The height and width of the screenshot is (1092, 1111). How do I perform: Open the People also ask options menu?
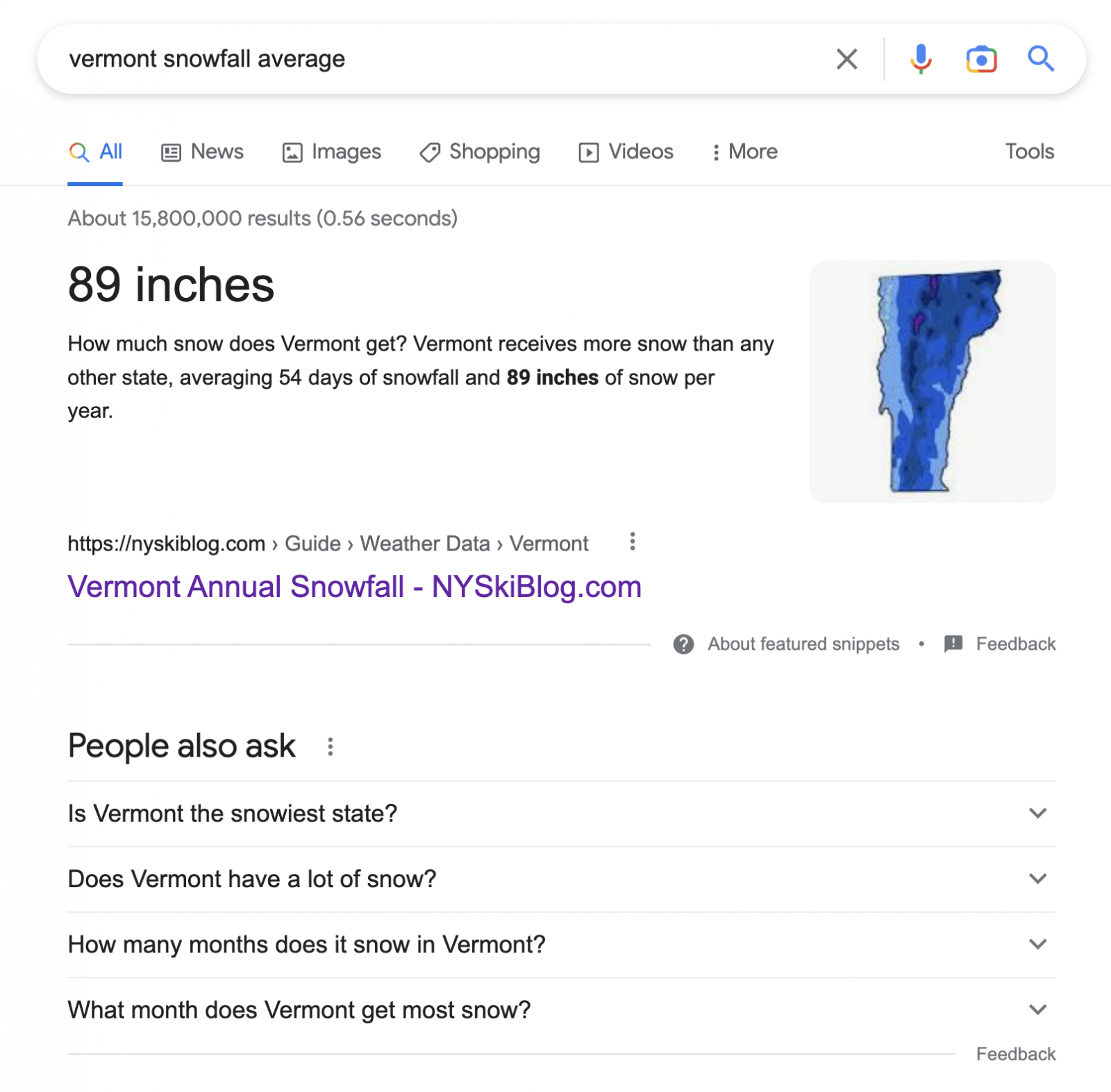click(331, 746)
